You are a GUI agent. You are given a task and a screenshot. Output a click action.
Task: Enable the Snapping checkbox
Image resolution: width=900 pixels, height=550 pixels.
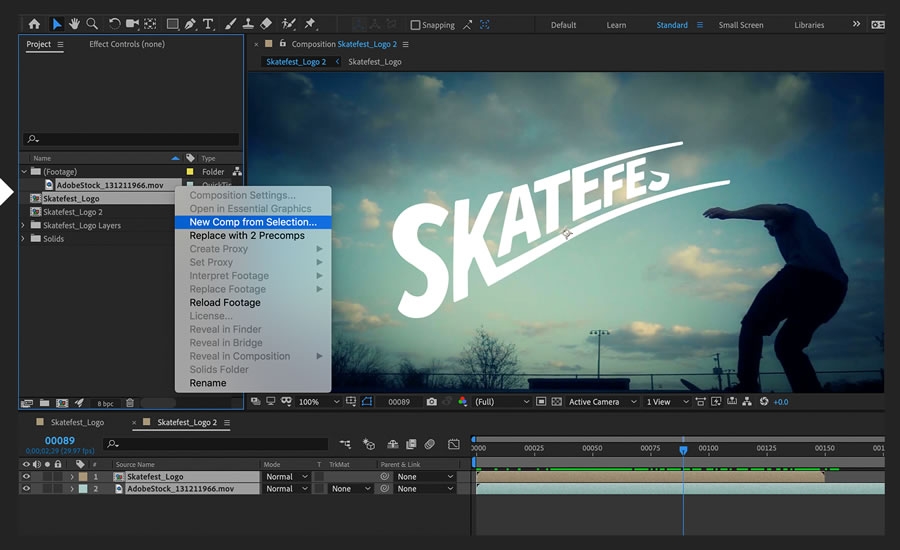coord(416,25)
